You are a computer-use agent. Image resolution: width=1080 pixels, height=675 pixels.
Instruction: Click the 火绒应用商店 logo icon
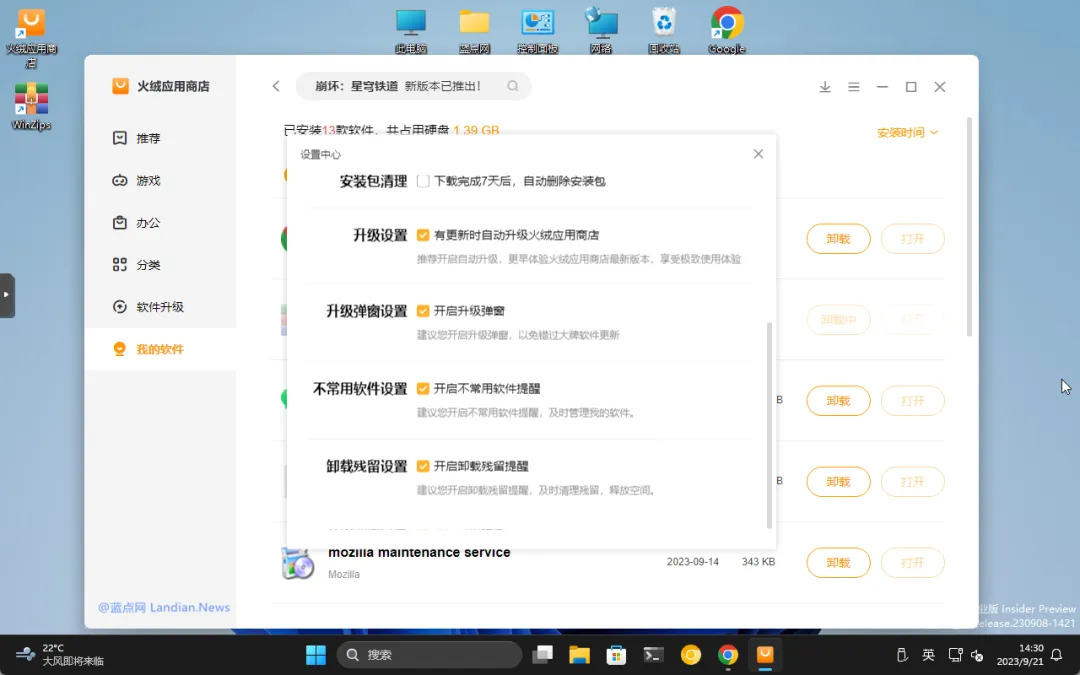point(121,85)
